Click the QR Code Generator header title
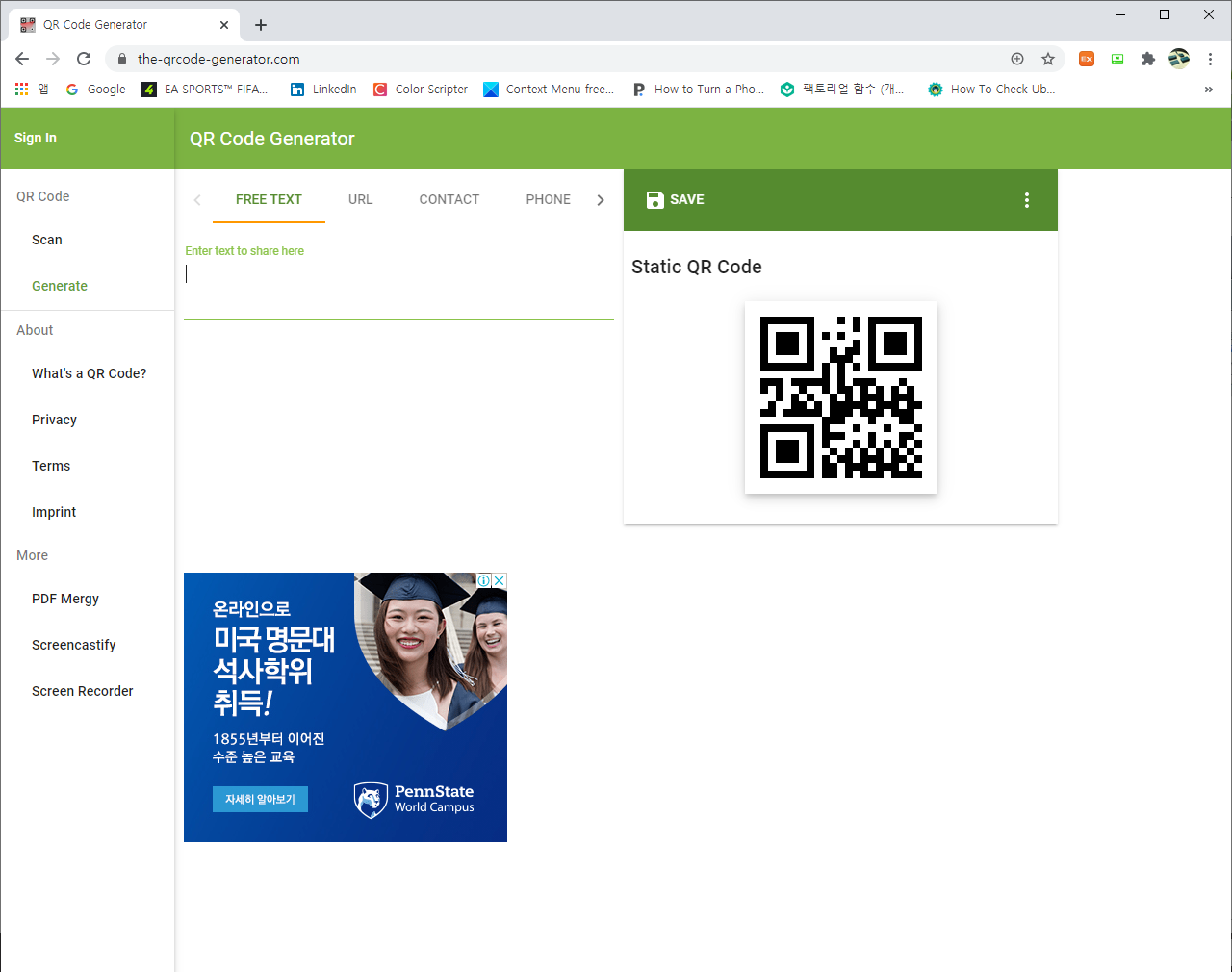This screenshot has height=972, width=1232. click(272, 139)
